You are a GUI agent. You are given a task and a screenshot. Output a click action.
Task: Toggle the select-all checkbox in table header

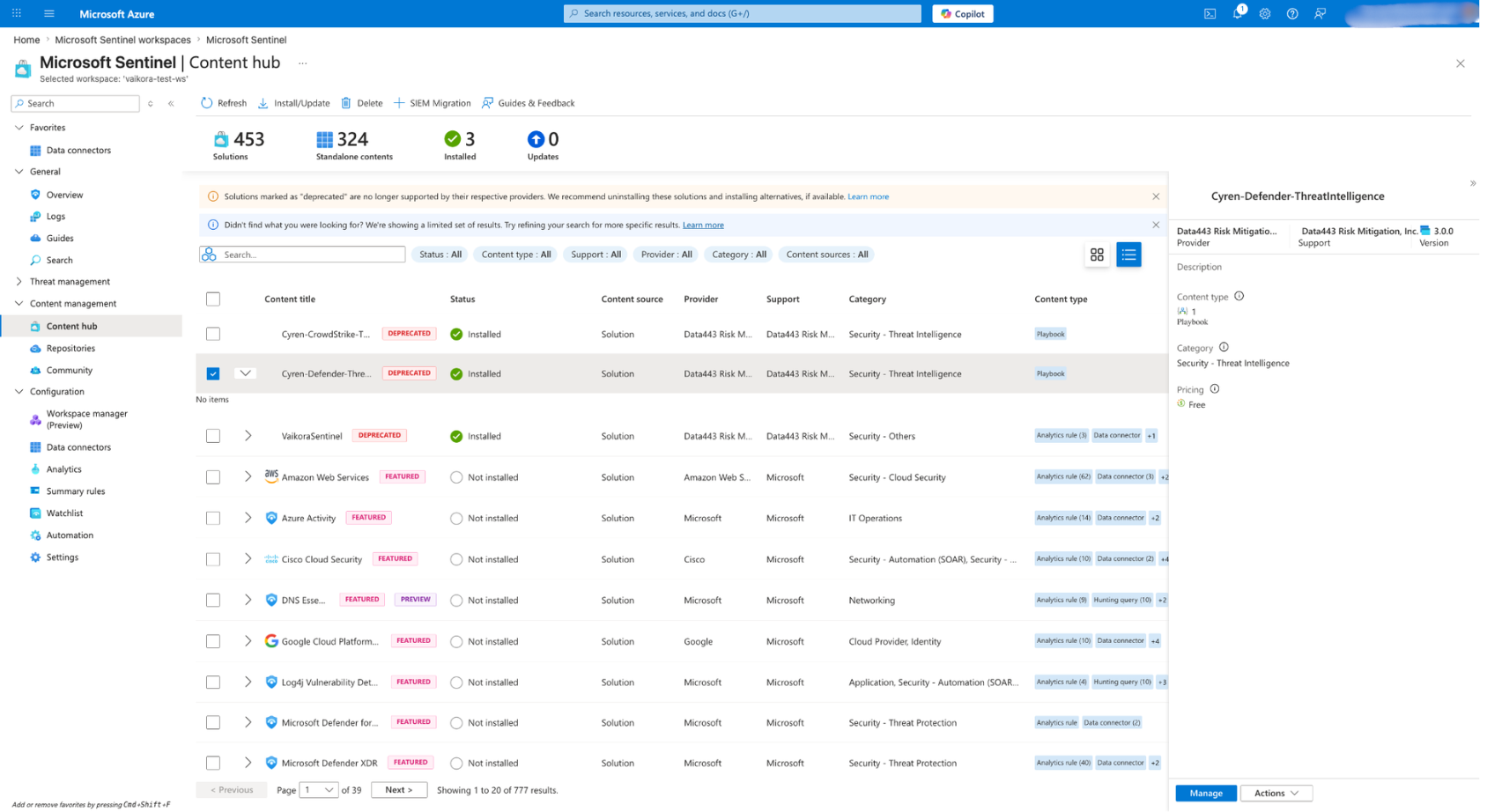pos(213,299)
